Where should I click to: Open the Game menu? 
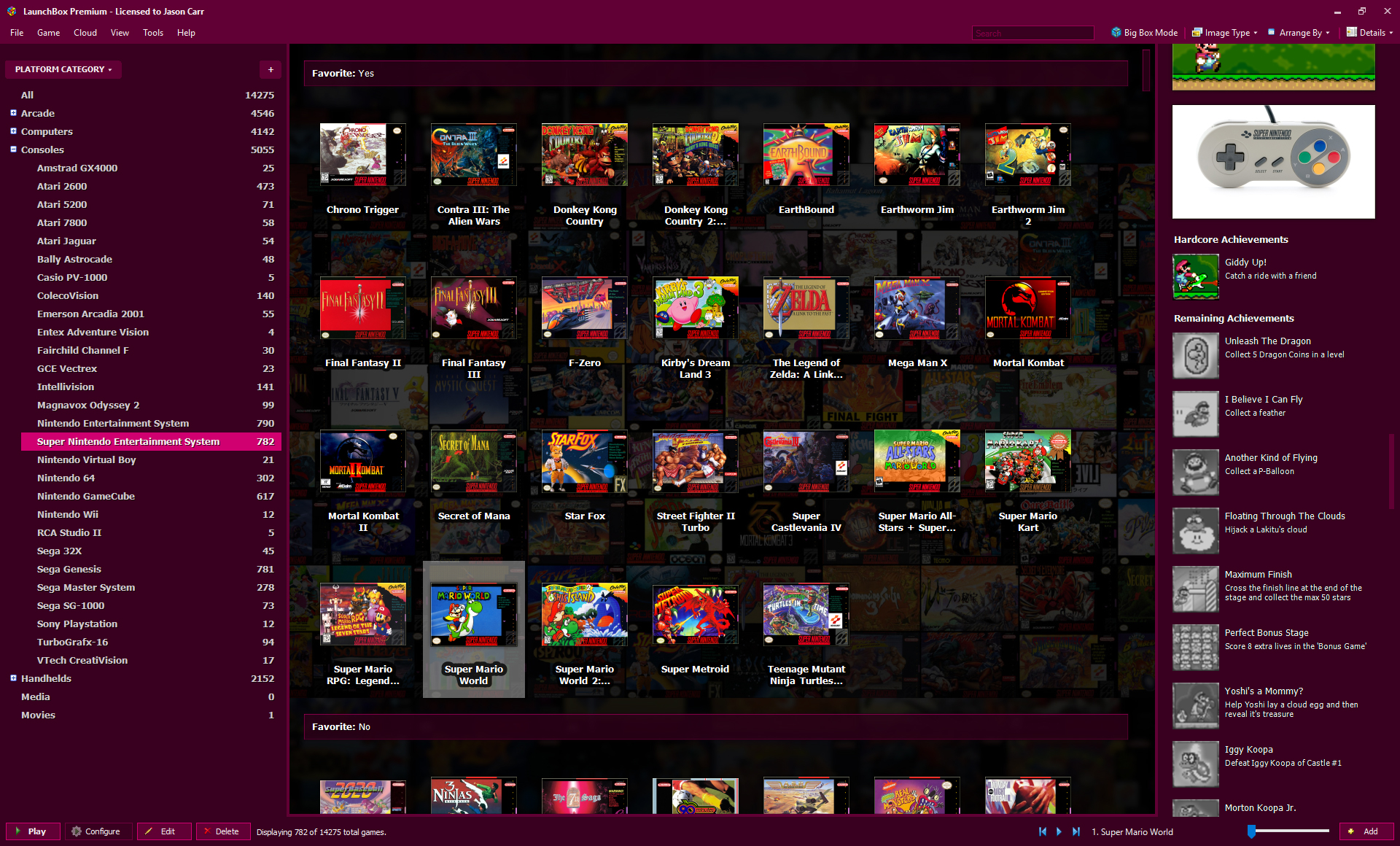point(49,33)
